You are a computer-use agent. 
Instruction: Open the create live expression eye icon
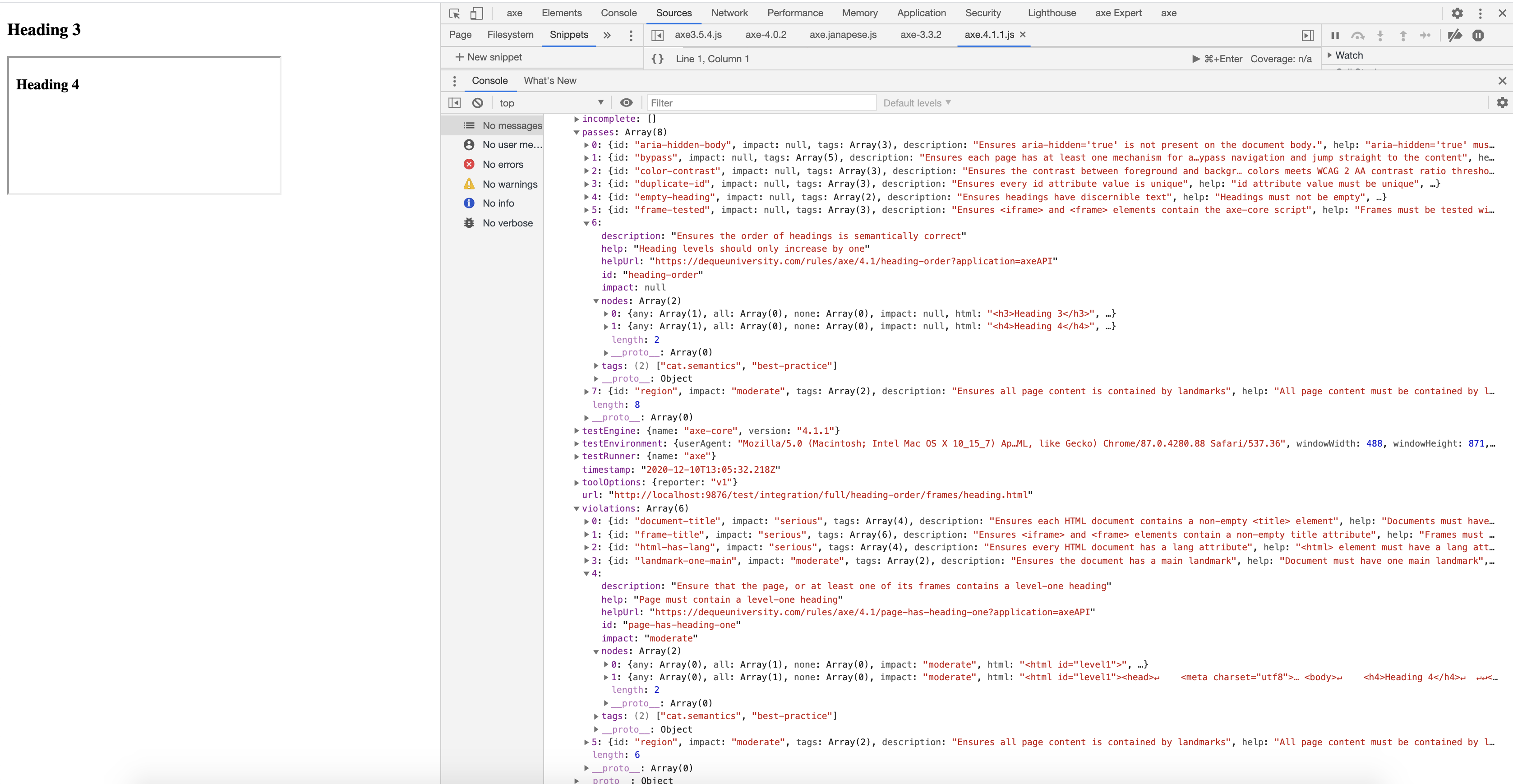pos(626,102)
